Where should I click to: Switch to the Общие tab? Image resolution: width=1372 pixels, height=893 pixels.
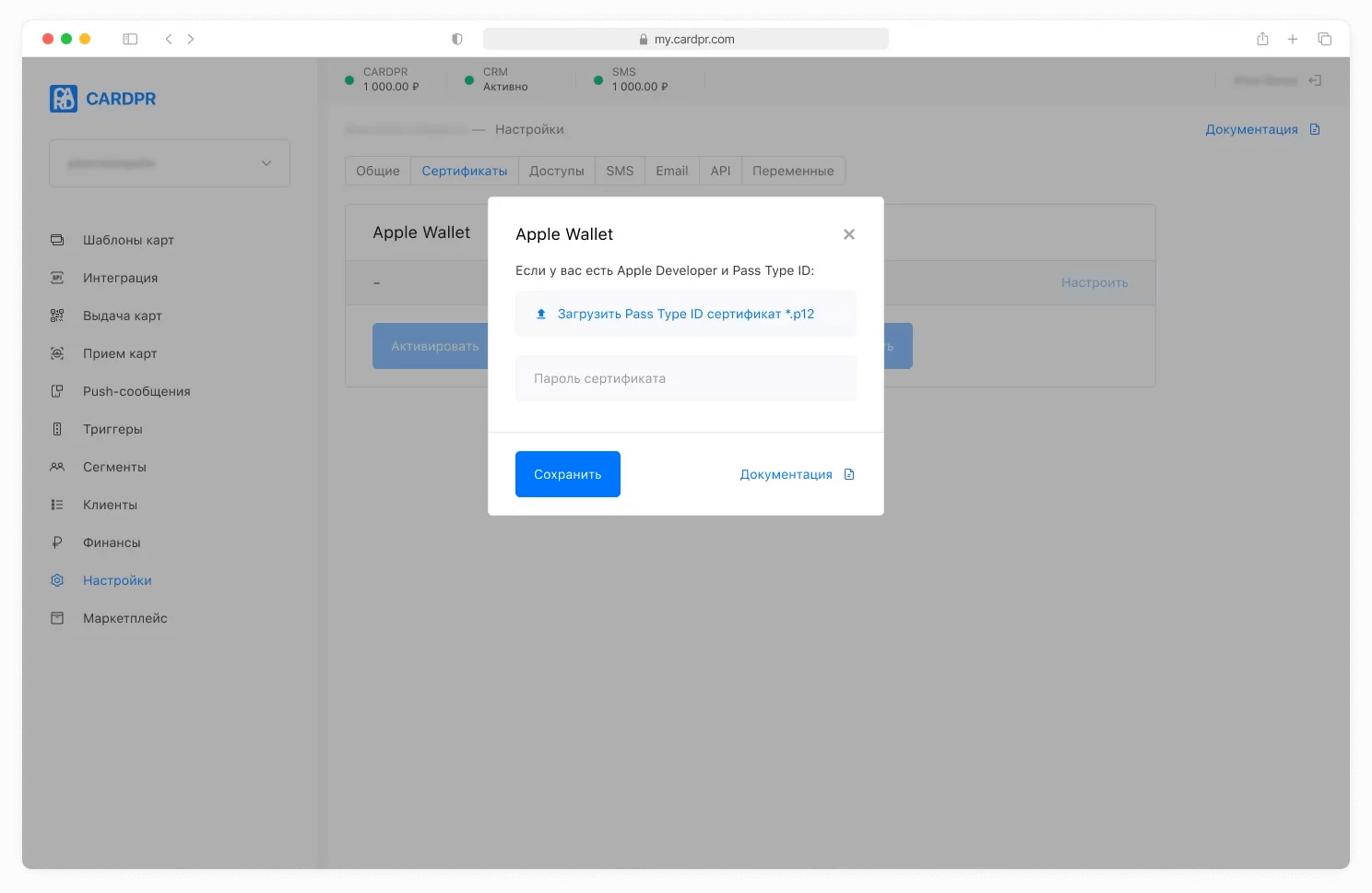378,171
